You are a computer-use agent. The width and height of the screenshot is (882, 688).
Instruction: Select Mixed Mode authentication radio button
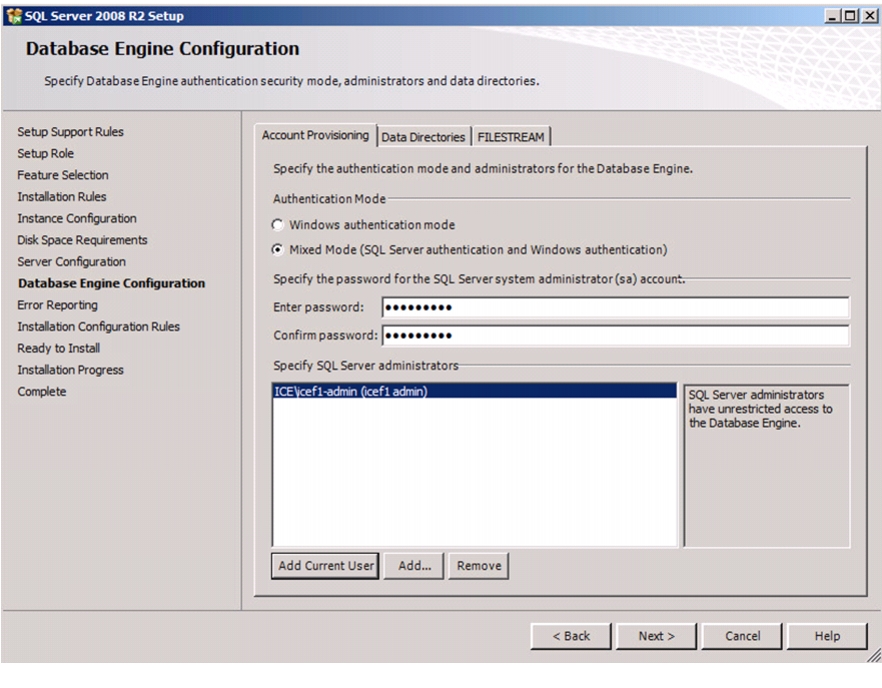pos(277,250)
